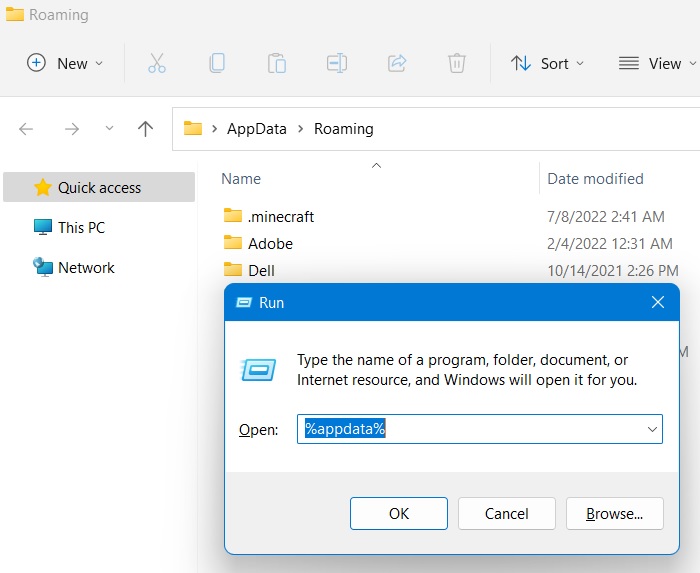Click the Share icon in toolbar

[x=397, y=63]
